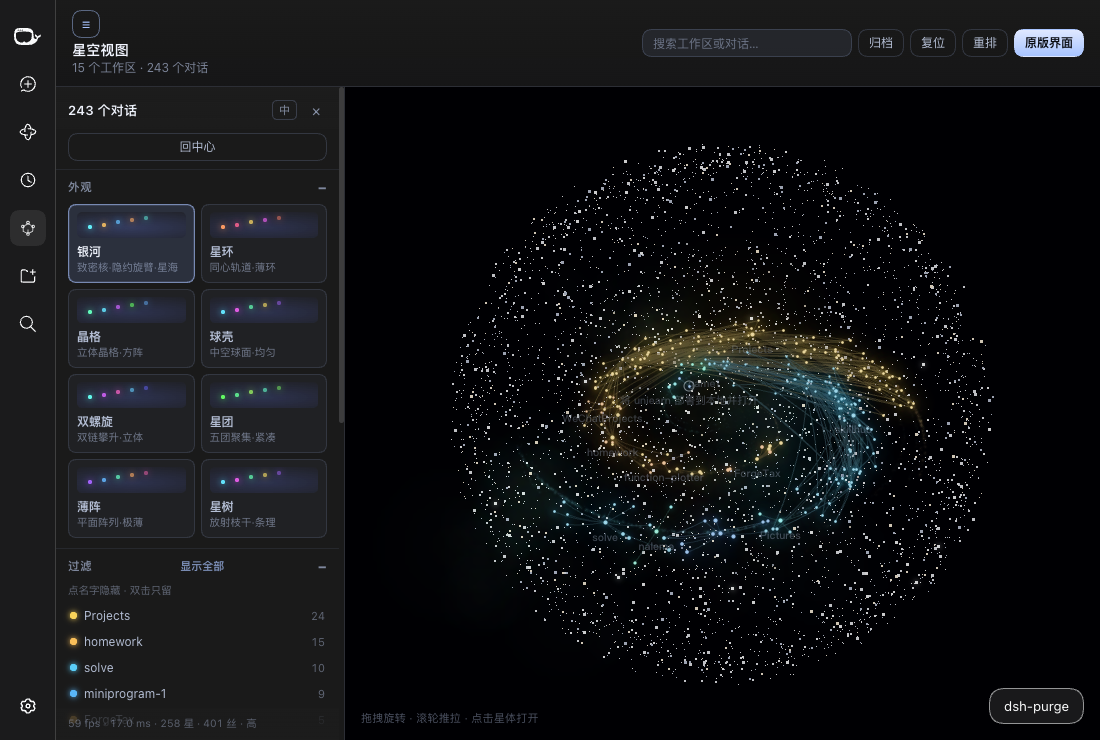Toggle homework filter row
The image size is (1100, 740).
pyautogui.click(x=197, y=642)
